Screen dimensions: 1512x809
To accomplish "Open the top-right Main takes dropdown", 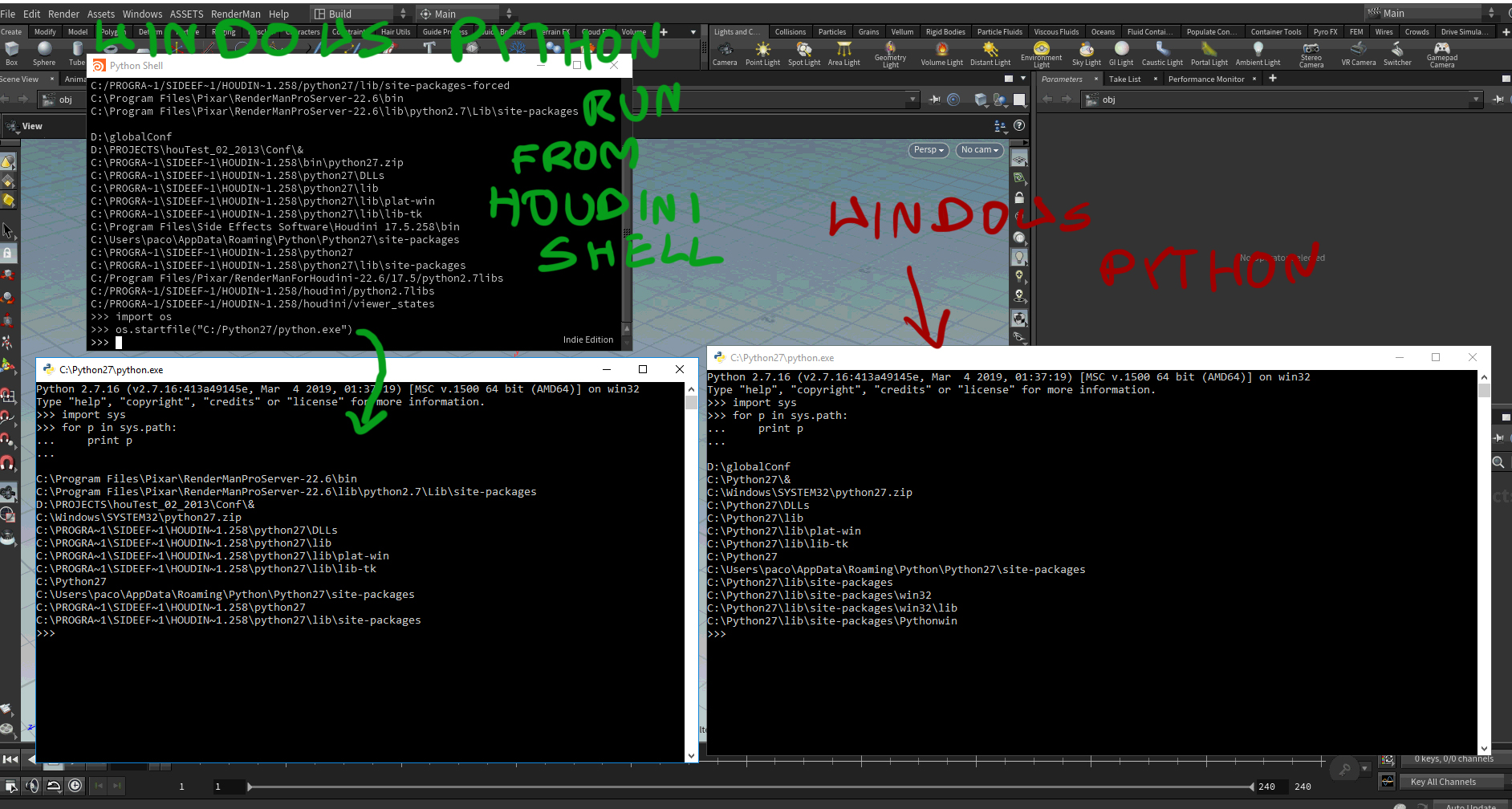I will 1432,13.
